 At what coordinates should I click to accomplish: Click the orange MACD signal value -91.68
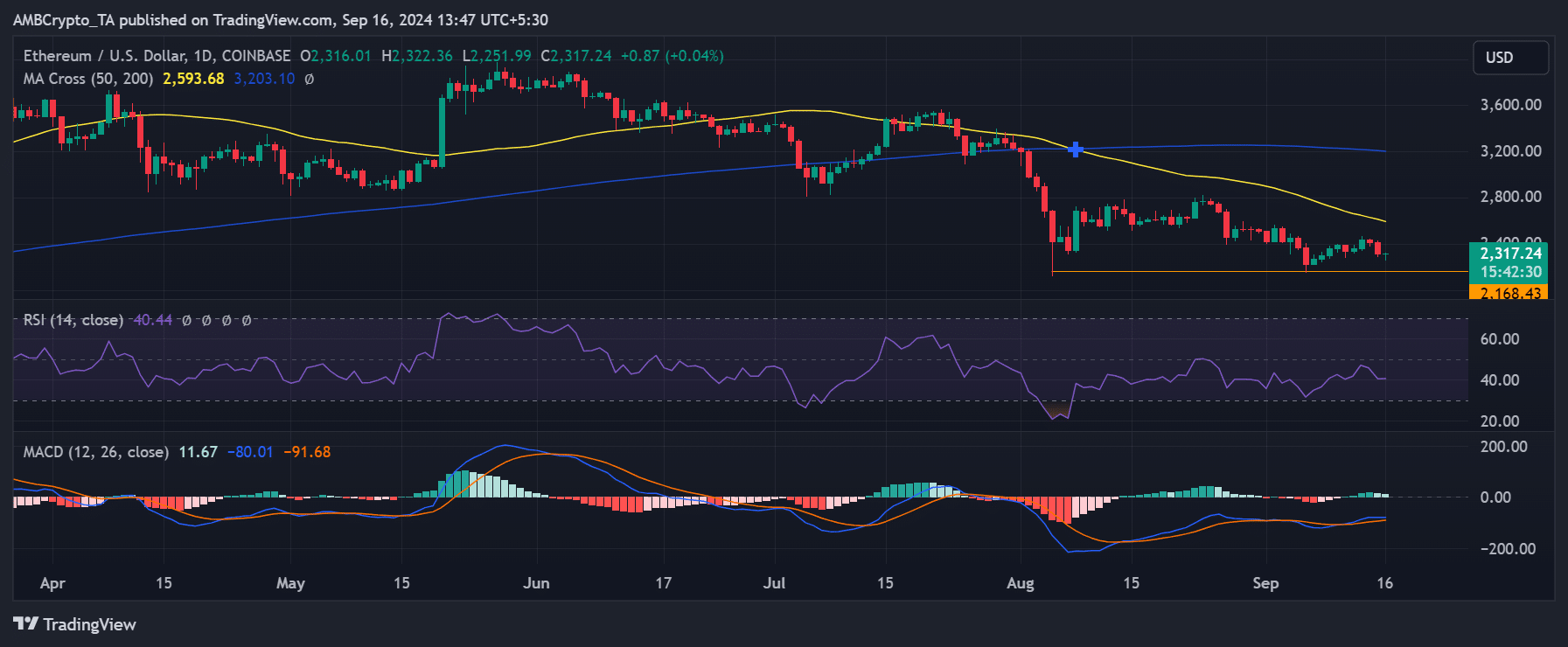pyautogui.click(x=307, y=452)
